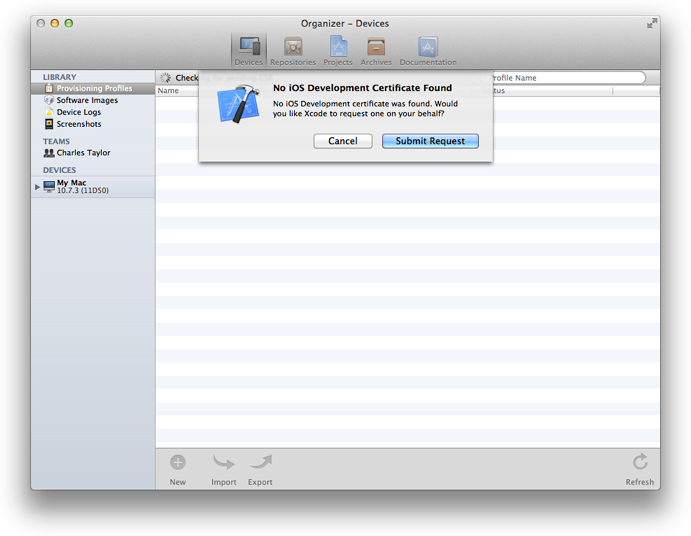Open the Projects organizer icon

point(338,51)
